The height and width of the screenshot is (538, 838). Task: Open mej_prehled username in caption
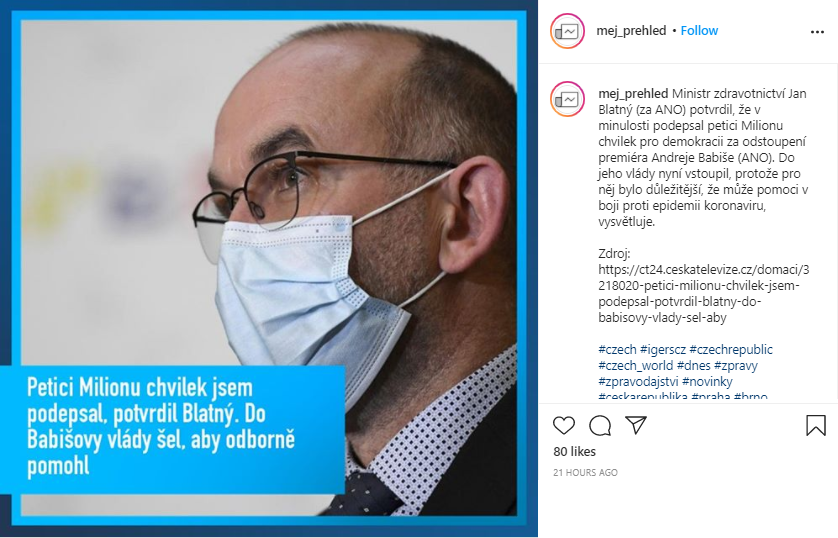pyautogui.click(x=633, y=93)
